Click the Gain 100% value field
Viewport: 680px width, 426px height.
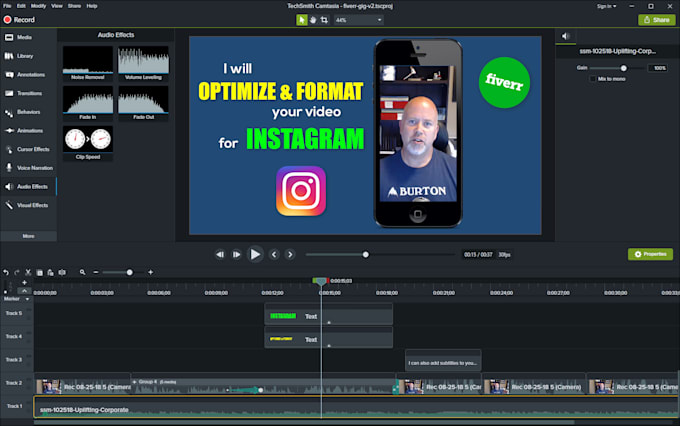657,68
